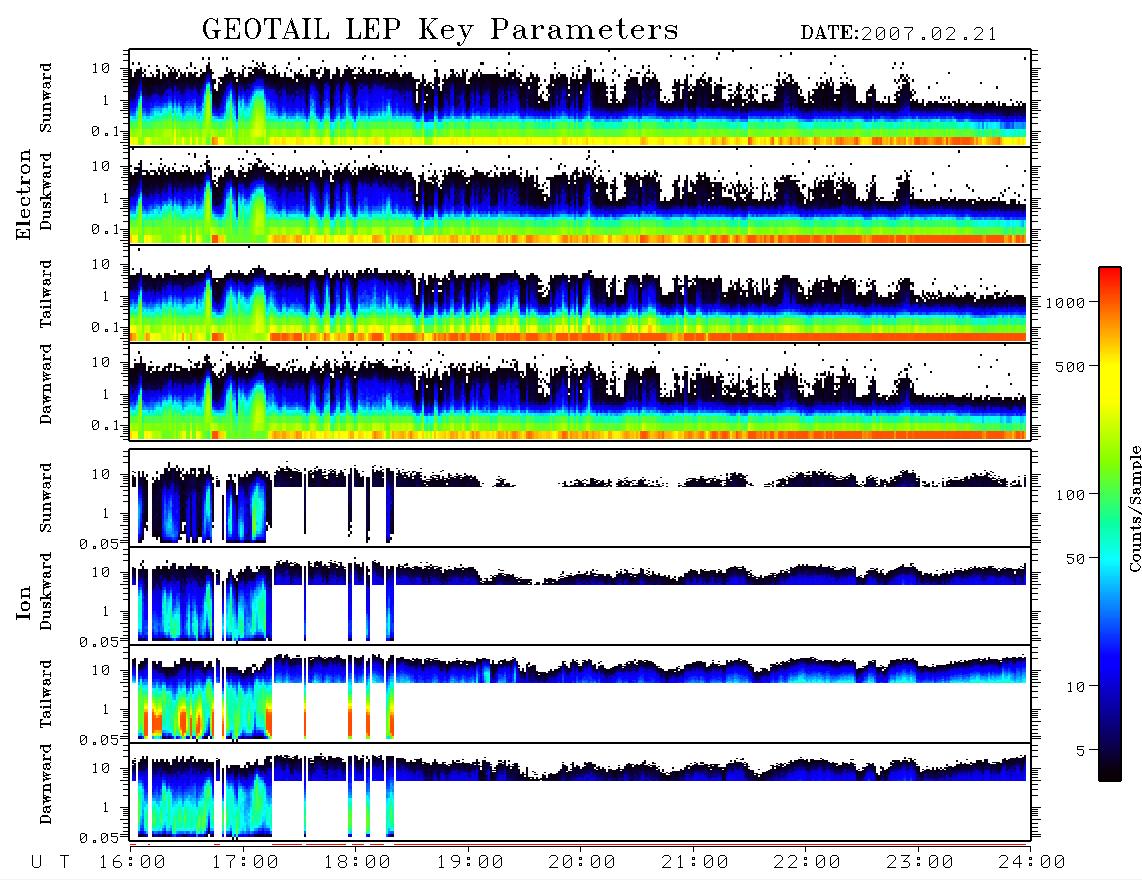Click the Electron Sunward panel label
Screen dimensions: 1142x880
coord(46,98)
